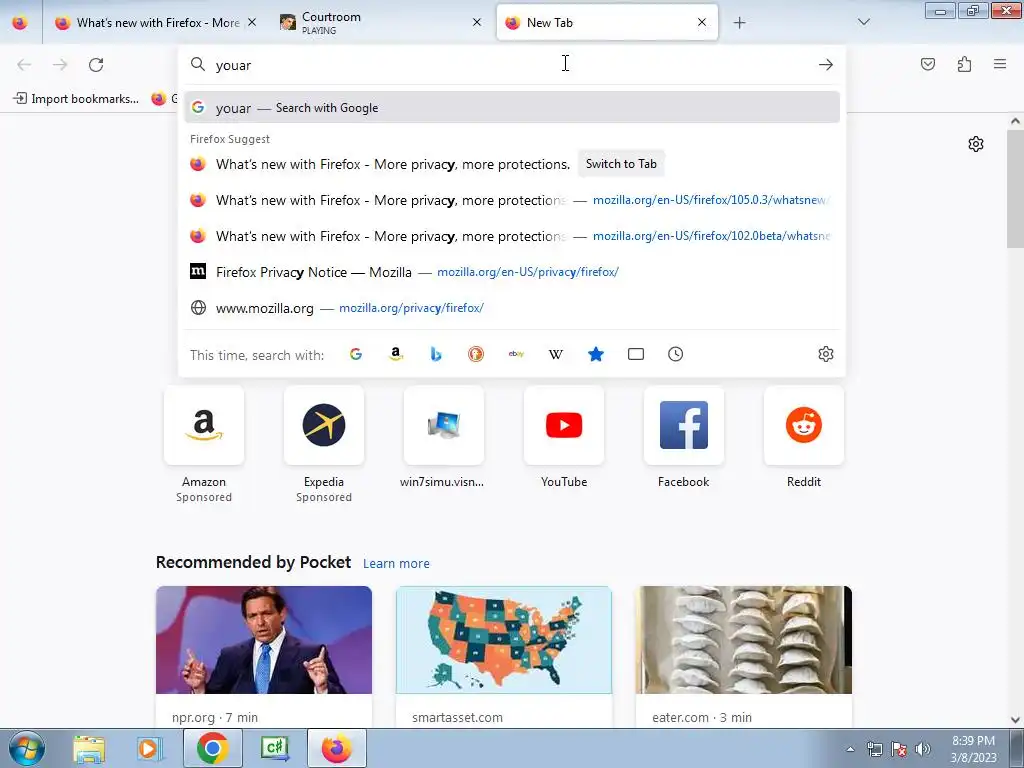Viewport: 1024px width, 768px height.
Task: Select 'youar — Search with Google' suggestion
Action: (x=512, y=108)
